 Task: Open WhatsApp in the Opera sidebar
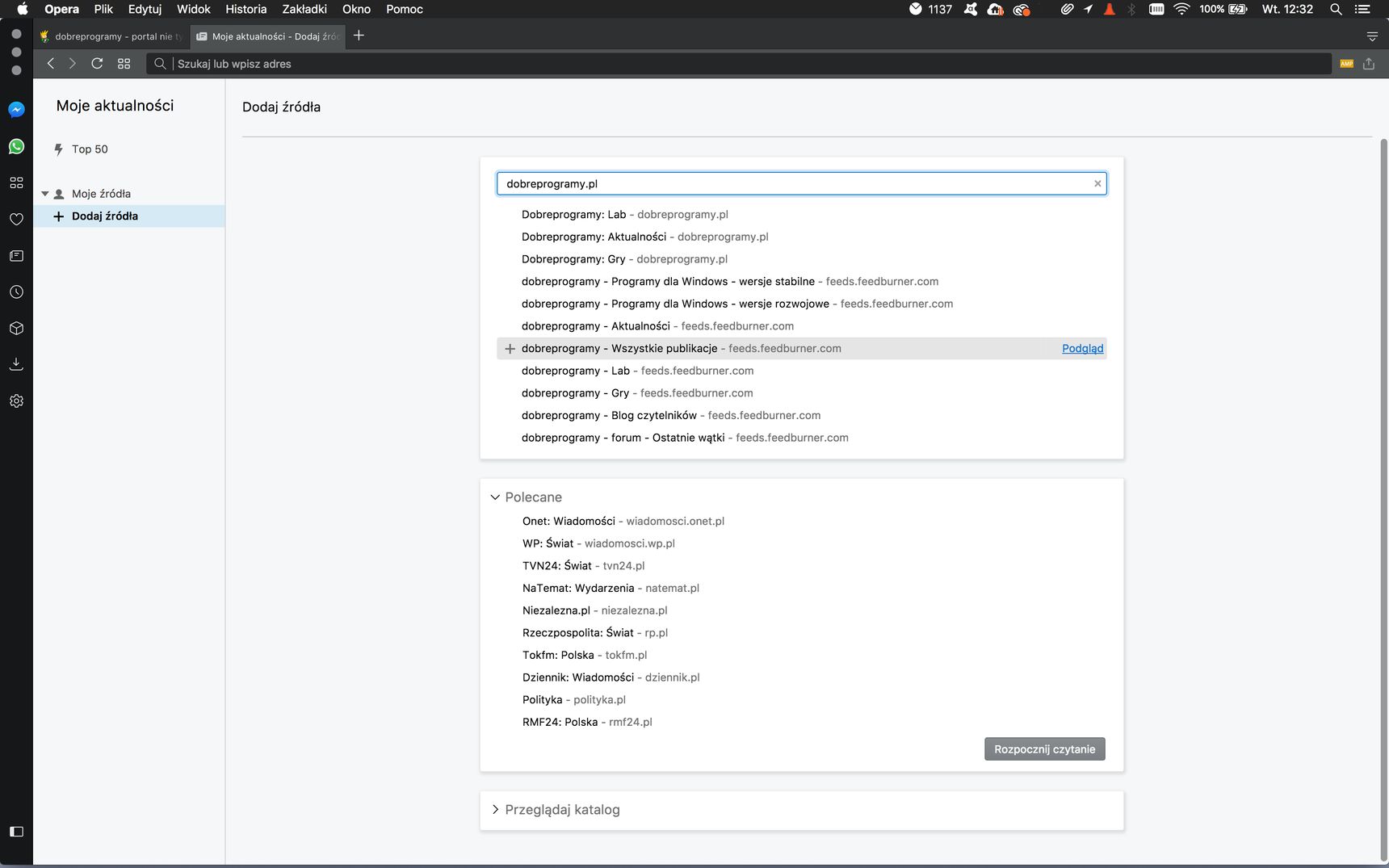click(16, 146)
